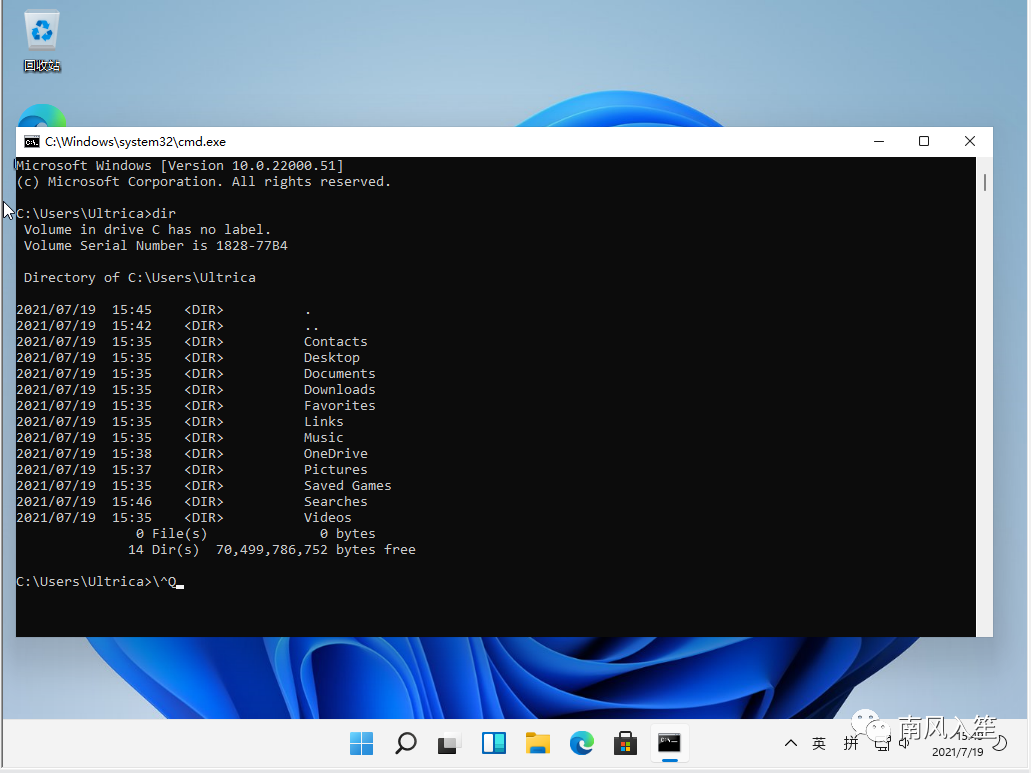Click the Microsoft Corporation copyright line
Screen dimensions: 1031x773
click(204, 181)
